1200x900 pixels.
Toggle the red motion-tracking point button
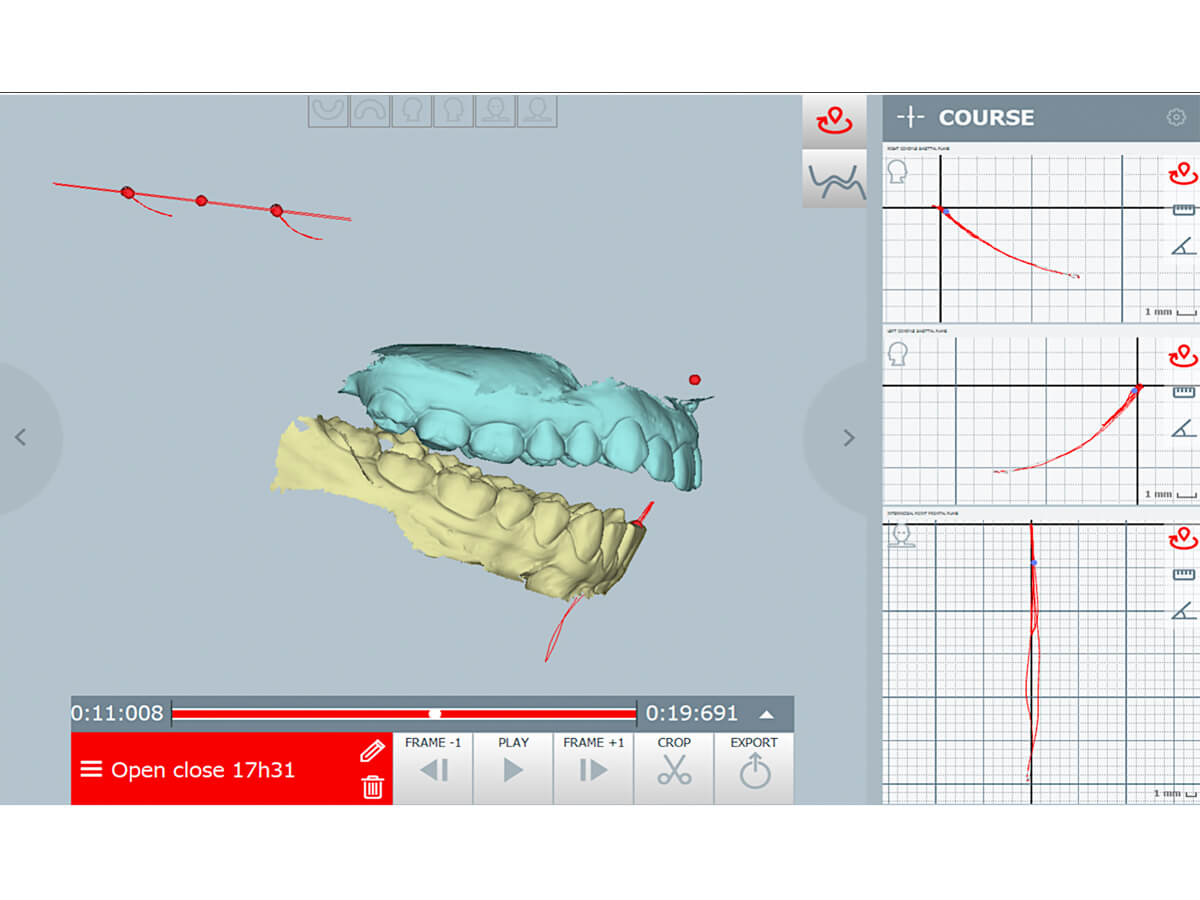click(x=834, y=121)
